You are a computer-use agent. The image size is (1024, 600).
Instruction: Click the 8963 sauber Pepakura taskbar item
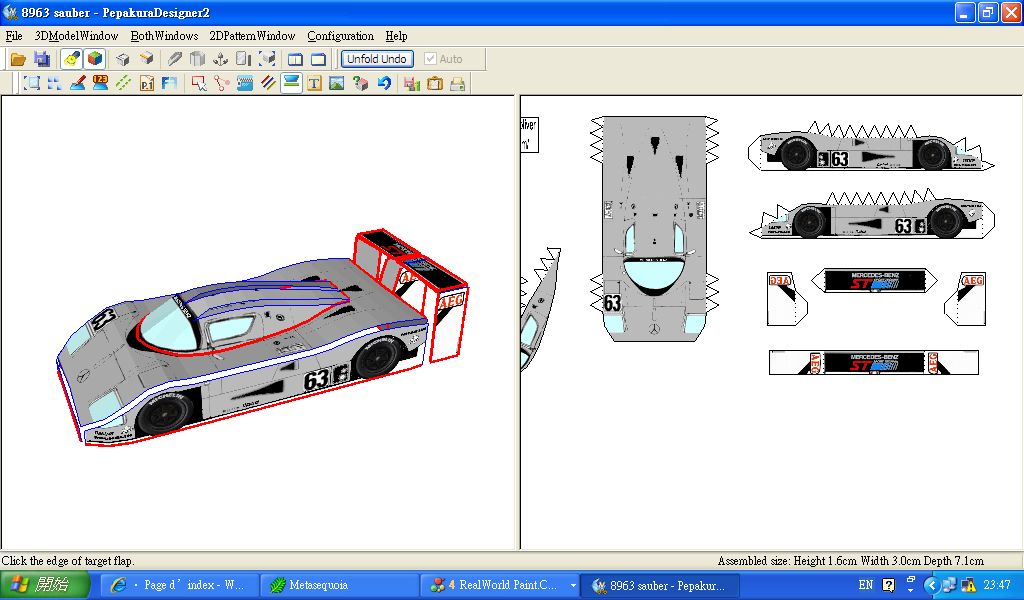(660, 585)
